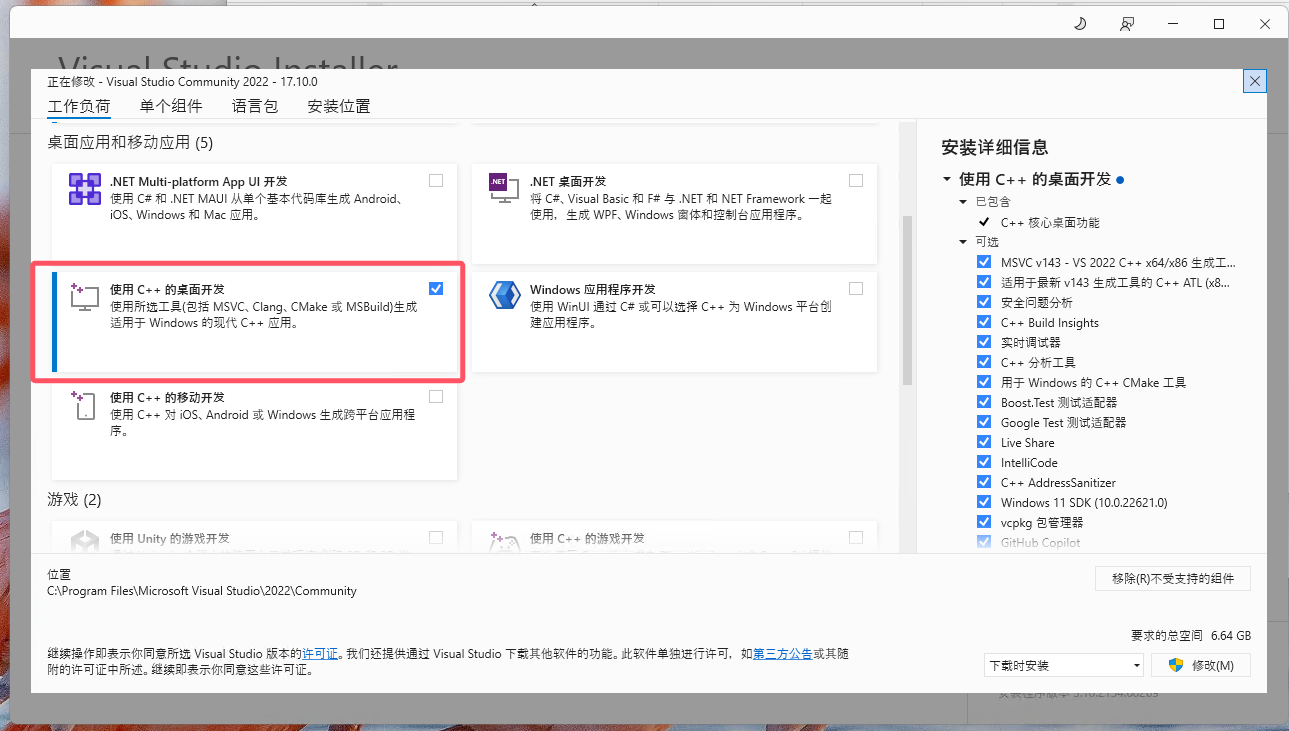Click the 修改(M) button
The height and width of the screenshot is (731, 1289).
(1201, 665)
